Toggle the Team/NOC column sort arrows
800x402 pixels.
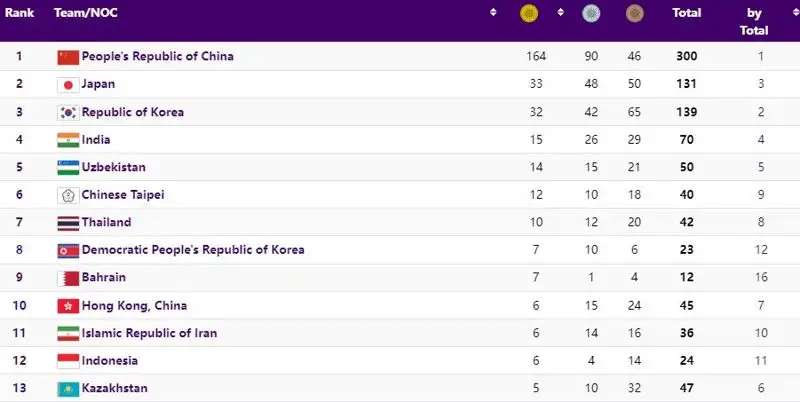click(493, 13)
